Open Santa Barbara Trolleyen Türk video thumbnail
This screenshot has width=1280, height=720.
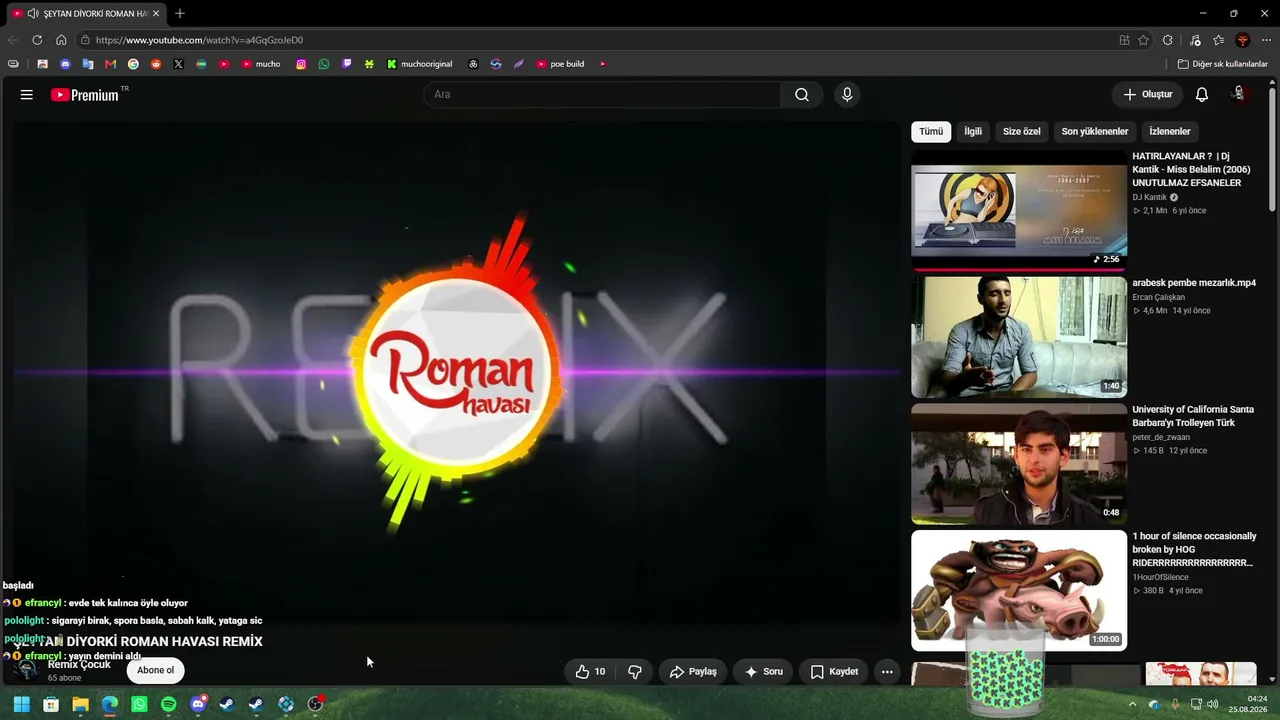[1019, 464]
